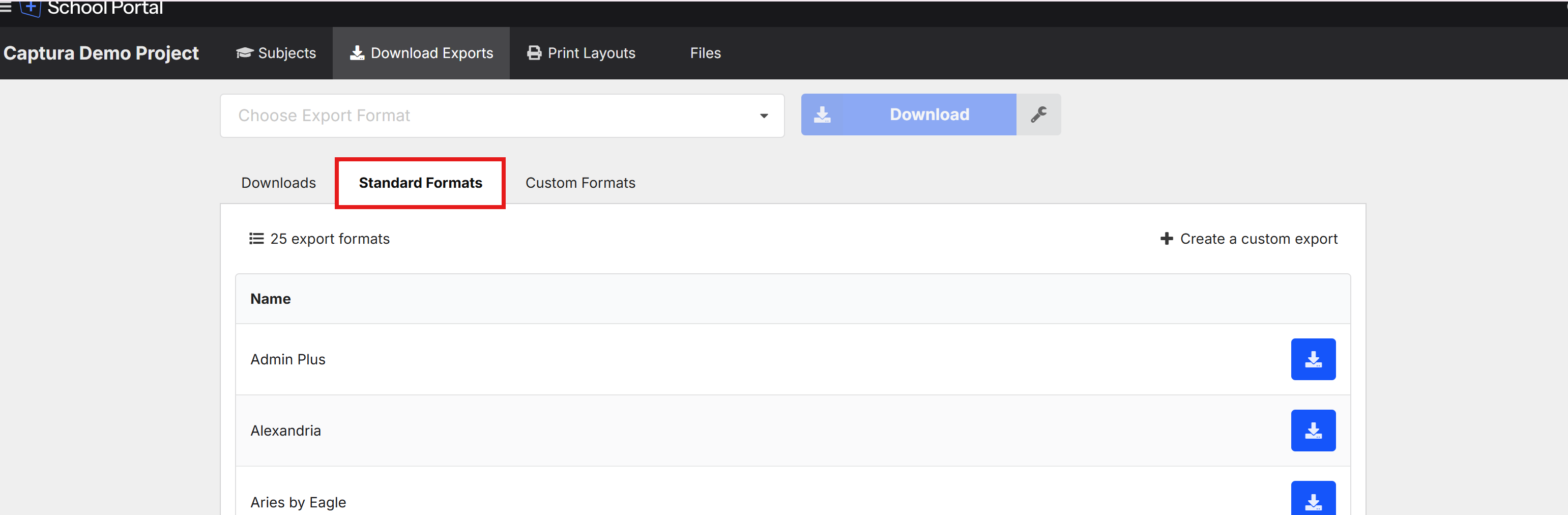This screenshot has height=515, width=1568.
Task: Click Create a custom export link
Action: tap(1258, 239)
